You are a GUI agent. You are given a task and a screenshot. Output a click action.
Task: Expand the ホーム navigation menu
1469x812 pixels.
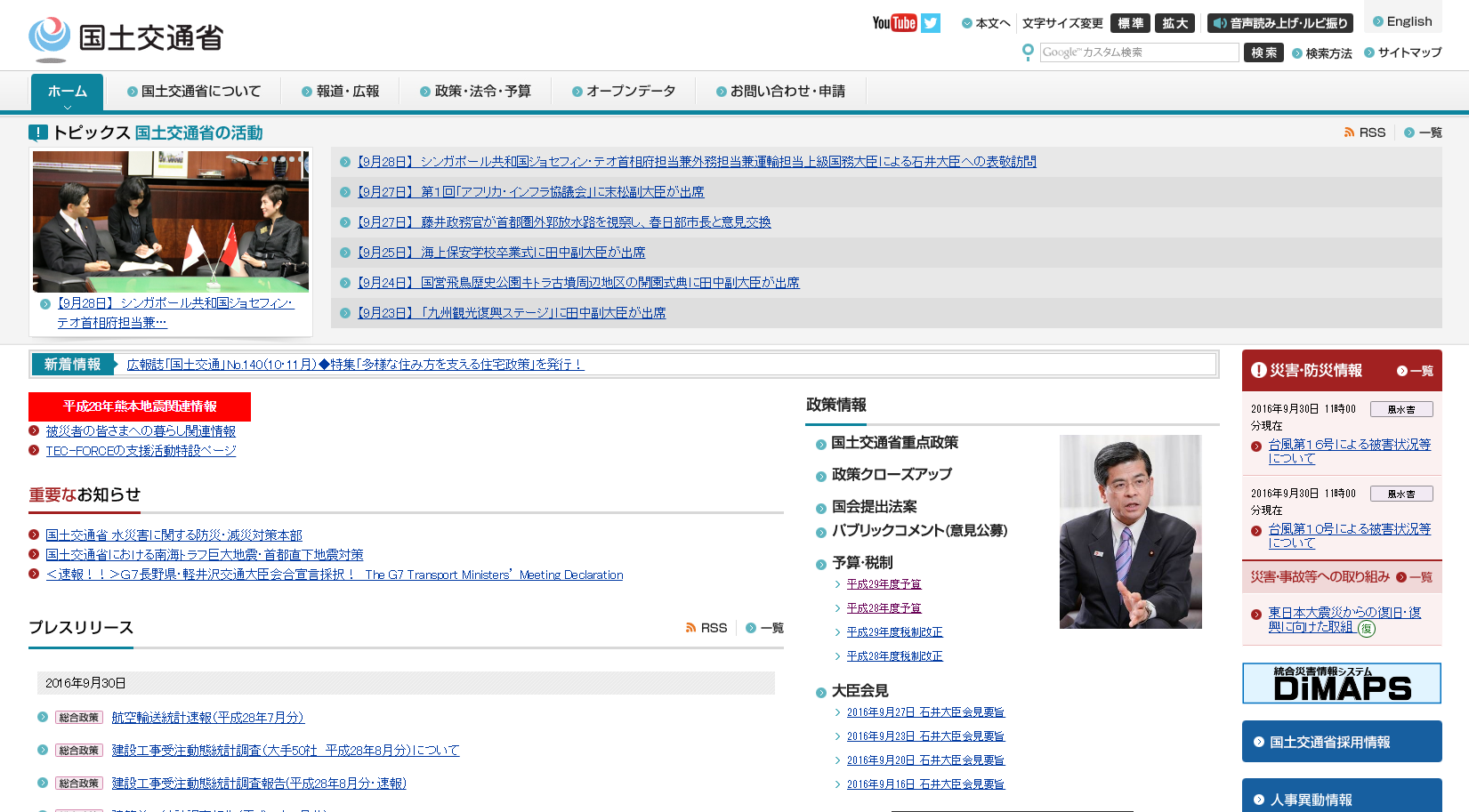click(x=67, y=91)
